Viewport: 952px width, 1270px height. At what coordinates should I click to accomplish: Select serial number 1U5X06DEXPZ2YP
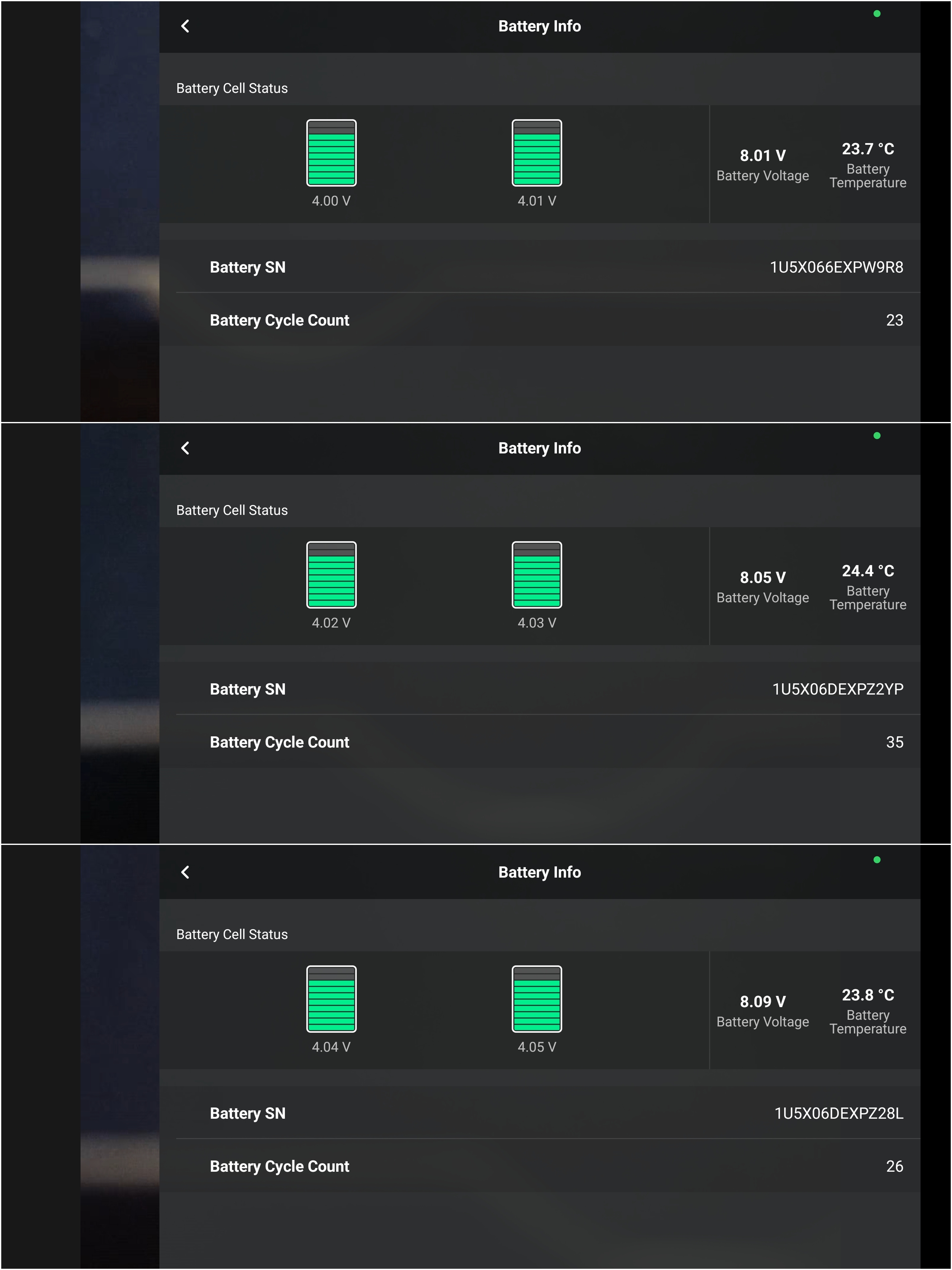point(837,689)
